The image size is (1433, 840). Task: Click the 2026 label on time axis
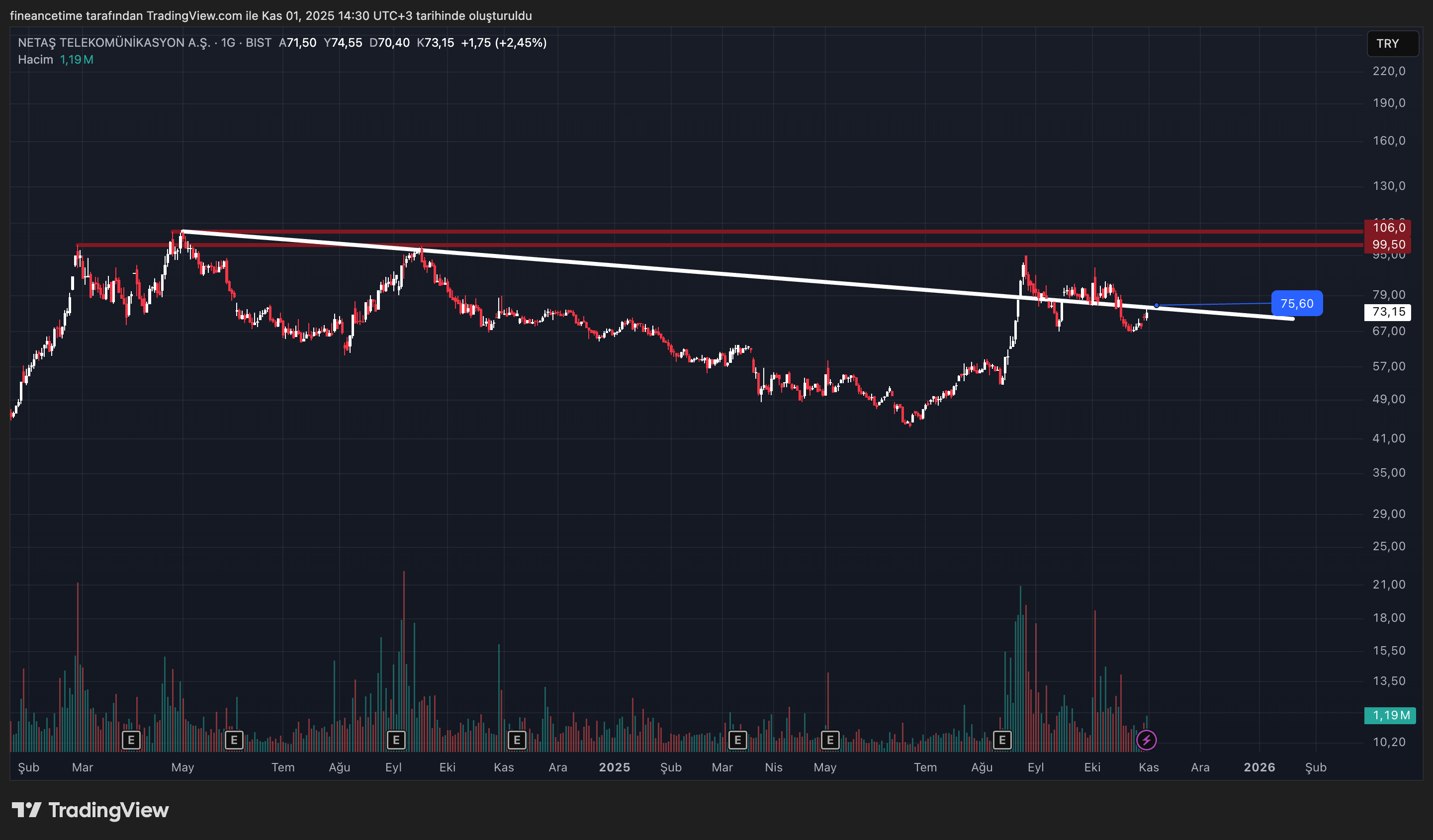click(x=1259, y=767)
